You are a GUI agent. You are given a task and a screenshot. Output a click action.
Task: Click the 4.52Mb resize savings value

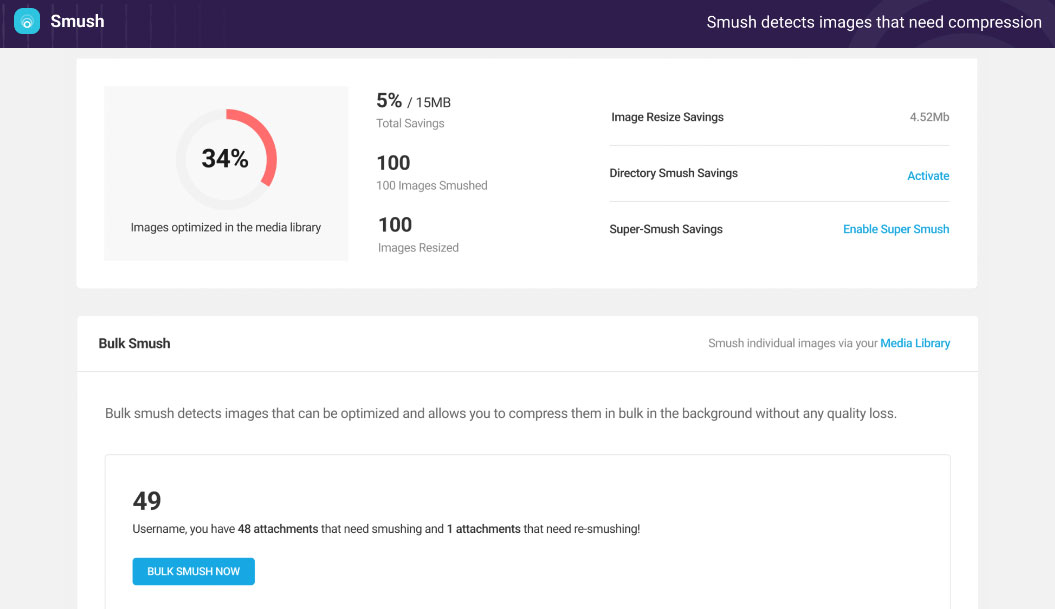pyautogui.click(x=929, y=117)
